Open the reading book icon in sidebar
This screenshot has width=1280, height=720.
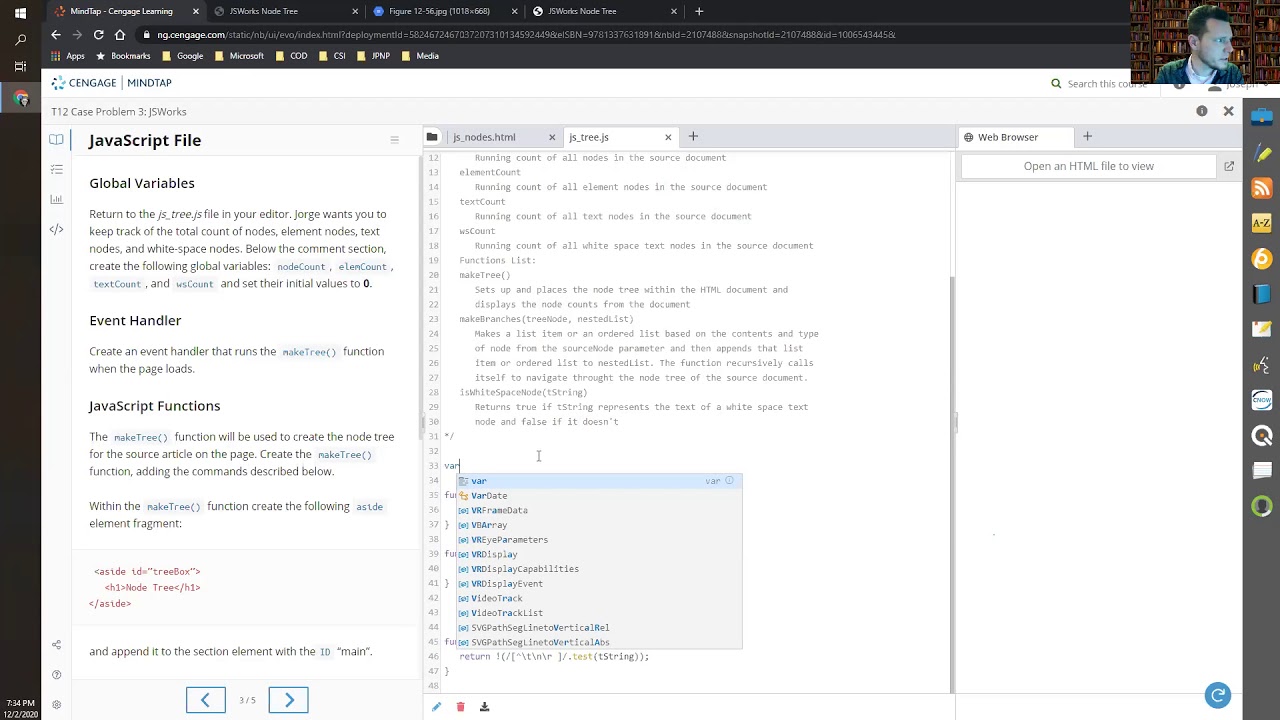[56, 140]
